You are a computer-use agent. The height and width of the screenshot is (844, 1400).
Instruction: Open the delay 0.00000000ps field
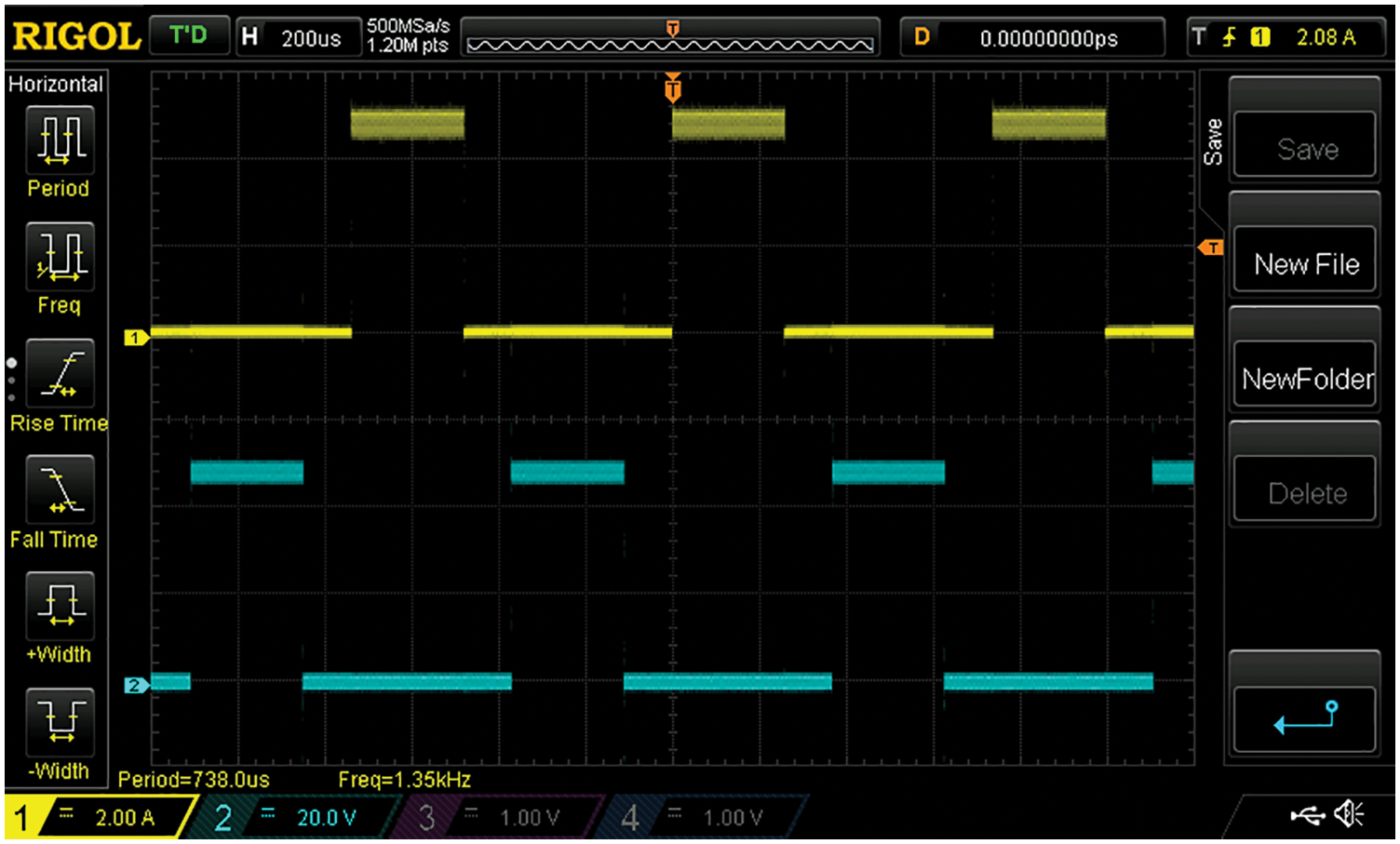point(1032,38)
